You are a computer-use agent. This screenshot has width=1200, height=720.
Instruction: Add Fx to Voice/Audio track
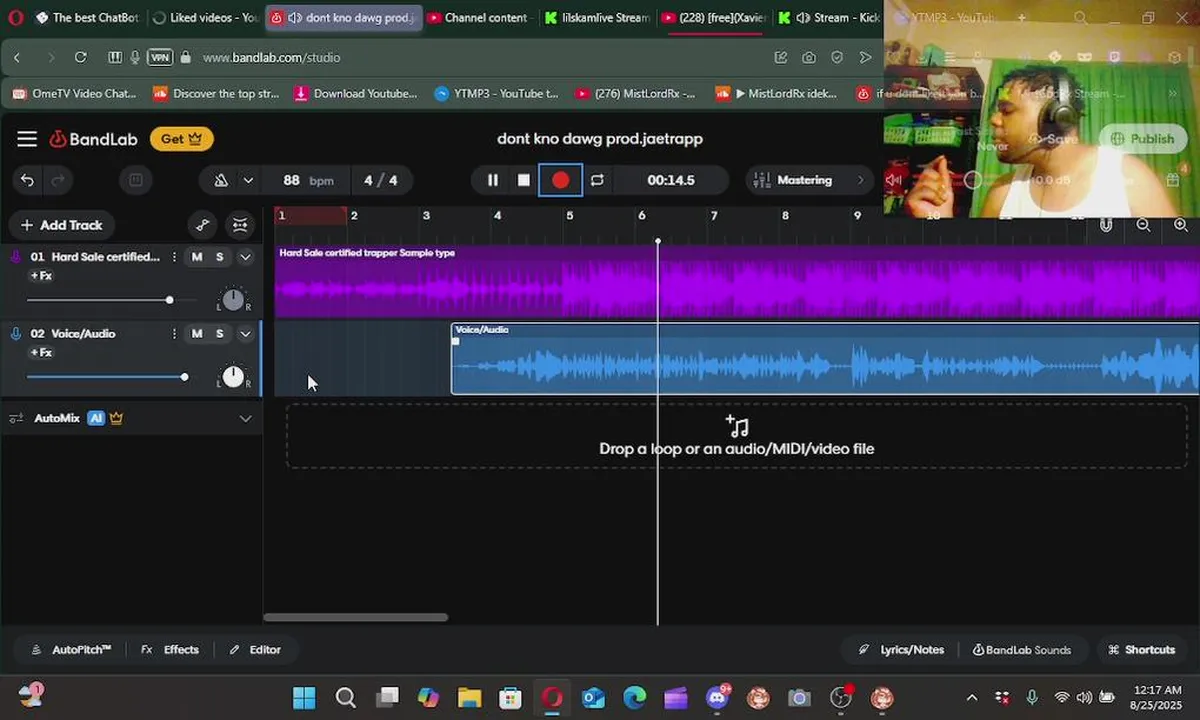pos(41,353)
